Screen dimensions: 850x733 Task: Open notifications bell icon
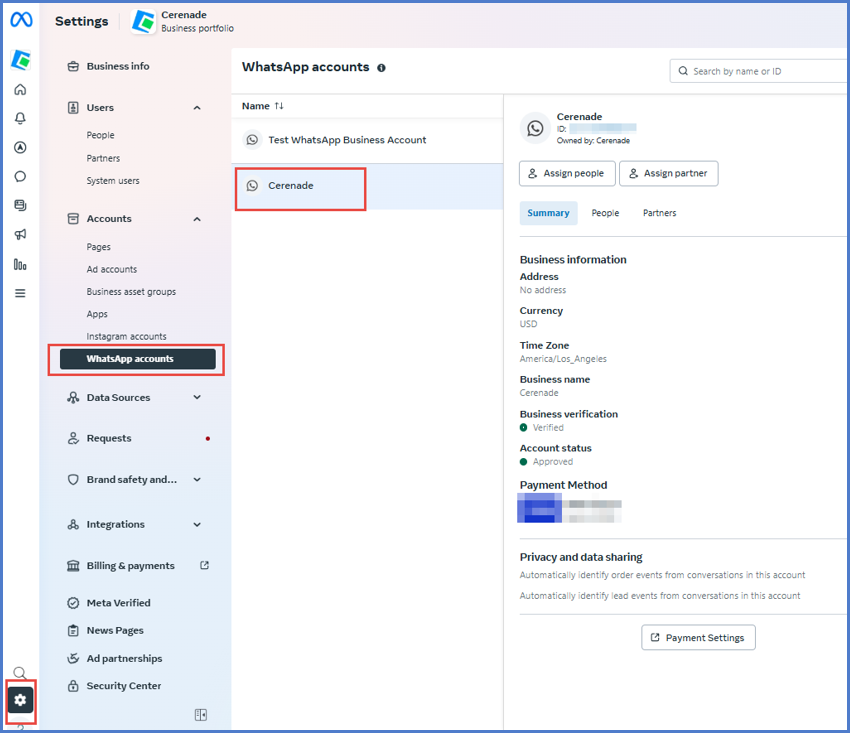[x=20, y=119]
